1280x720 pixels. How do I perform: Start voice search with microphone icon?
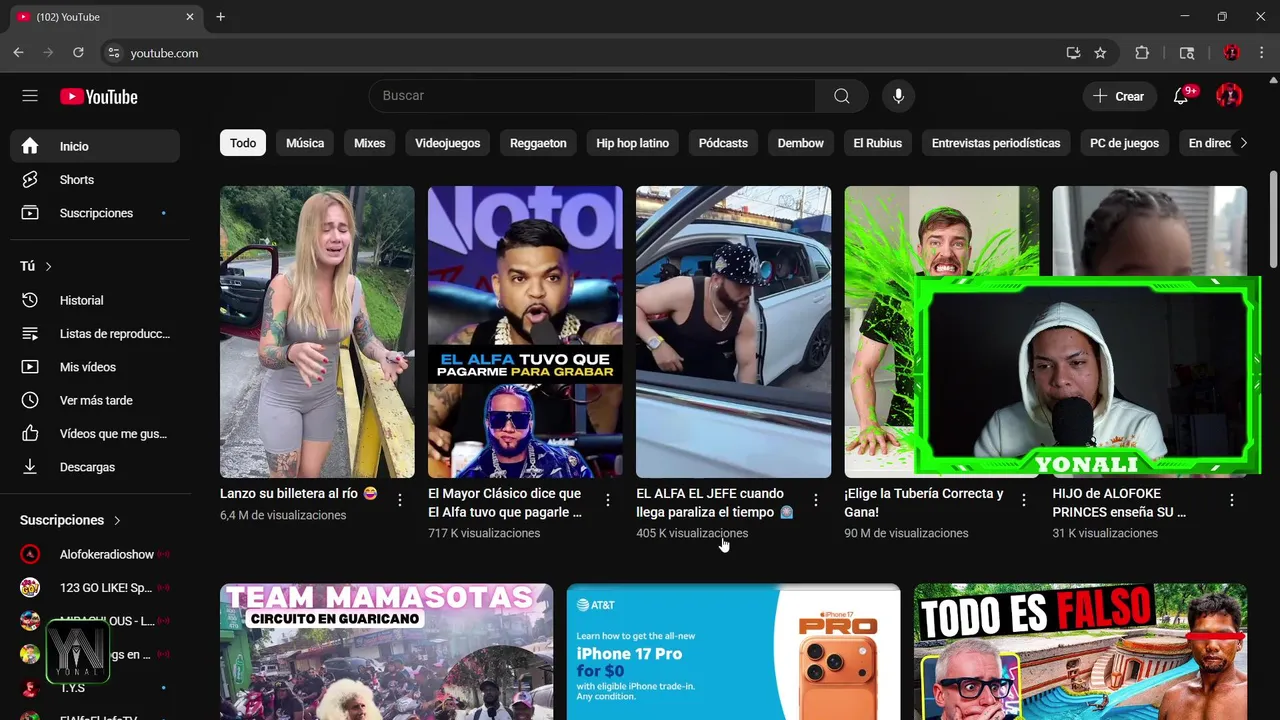click(898, 96)
